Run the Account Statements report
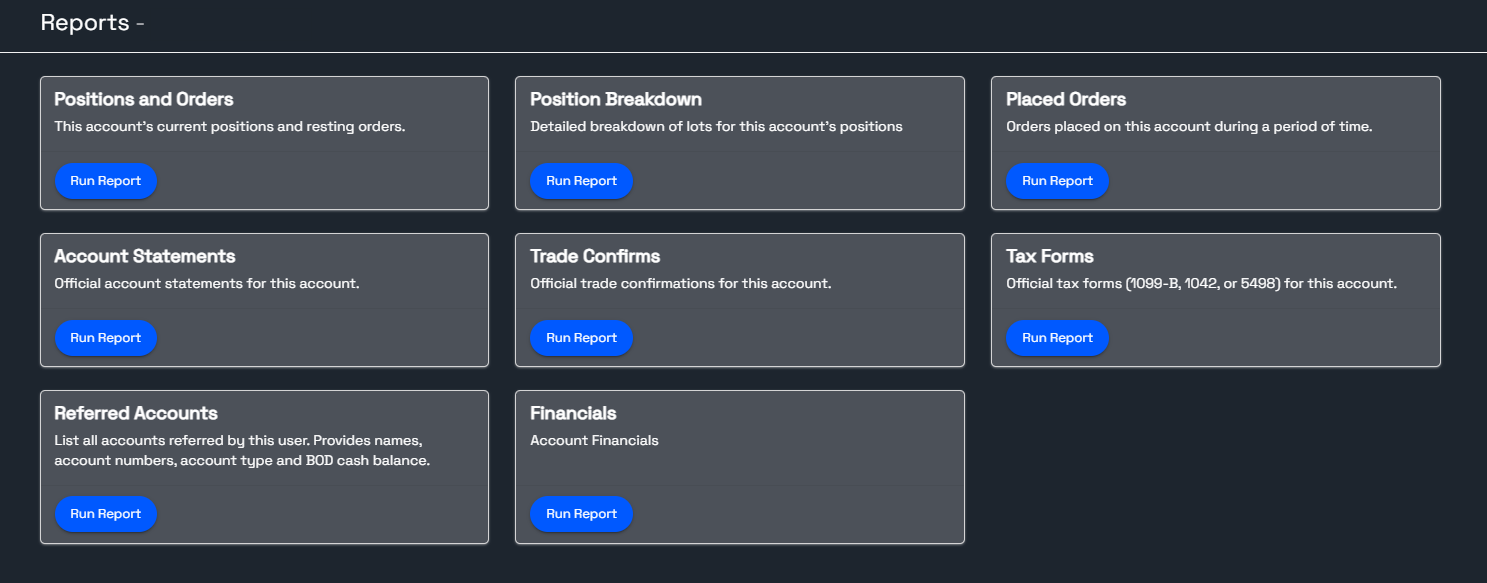This screenshot has height=583, width=1487. [x=105, y=338]
